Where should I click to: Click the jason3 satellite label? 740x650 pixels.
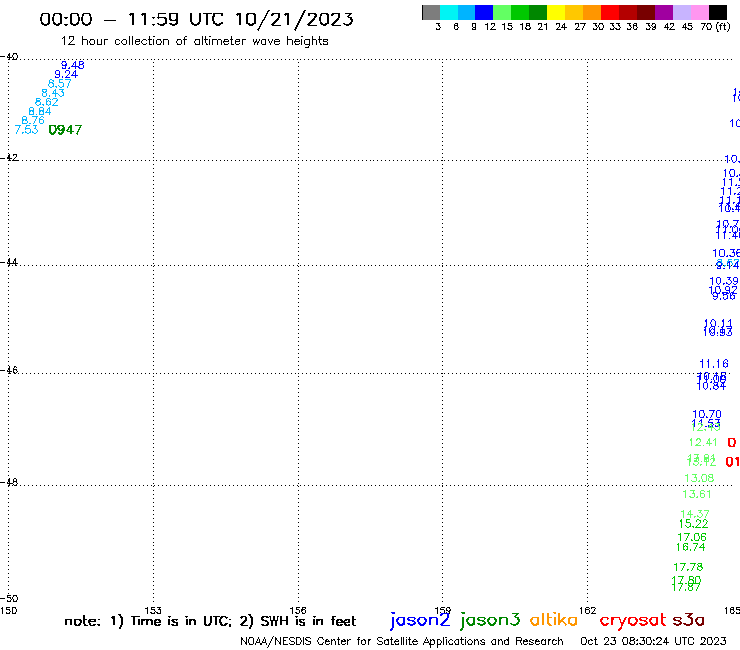click(x=490, y=620)
